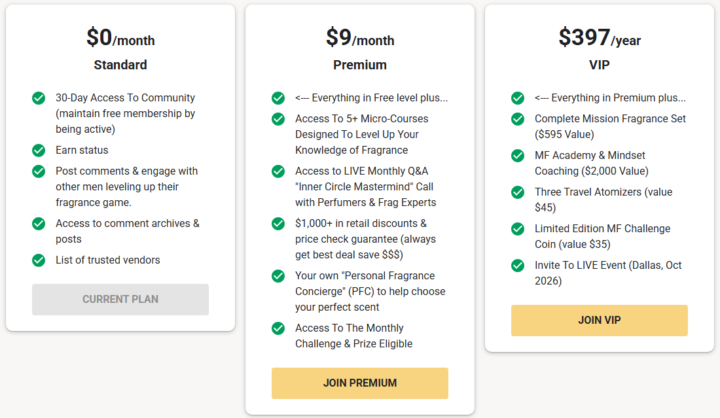
Task: Click the green check next to Earn status
Action: coord(39,150)
